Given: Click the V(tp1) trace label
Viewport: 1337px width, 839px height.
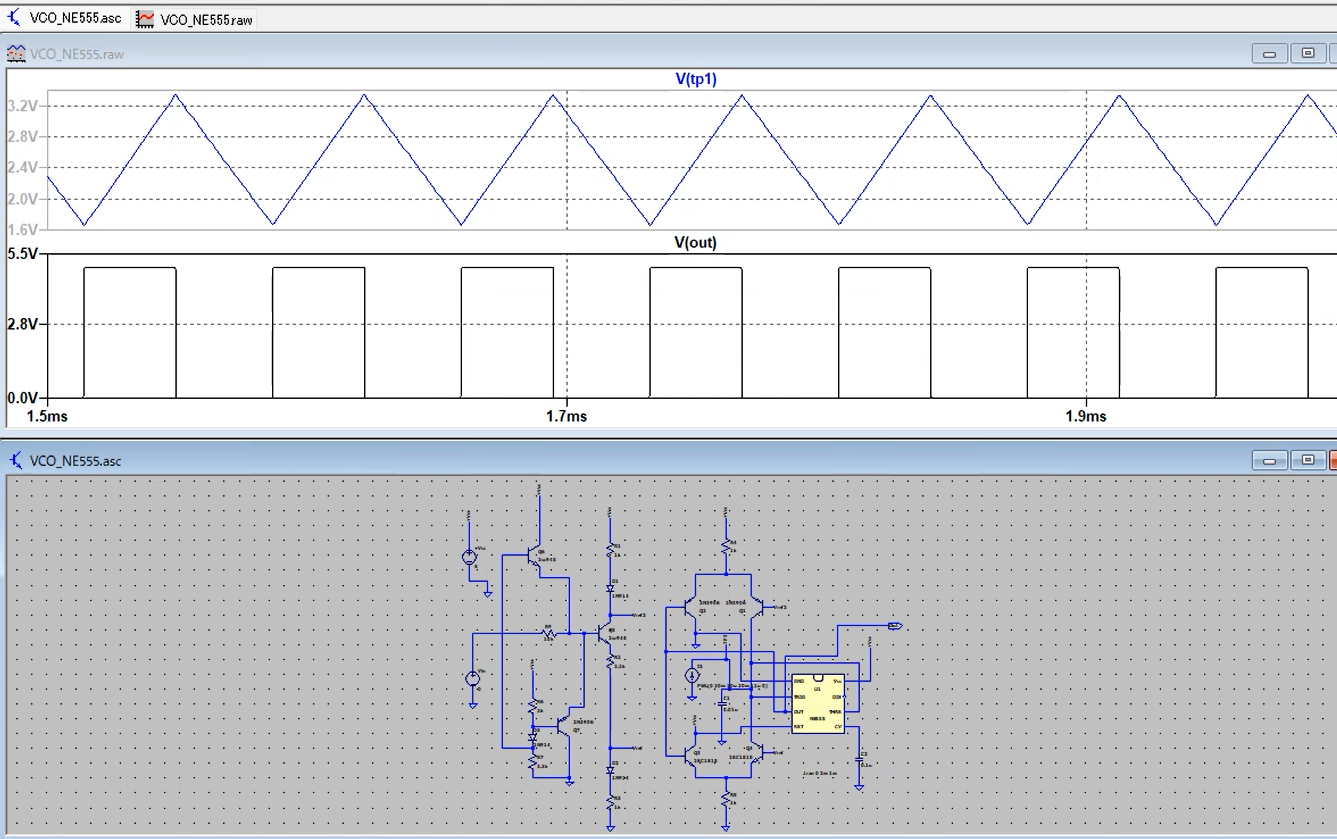Looking at the screenshot, I should (x=696, y=79).
